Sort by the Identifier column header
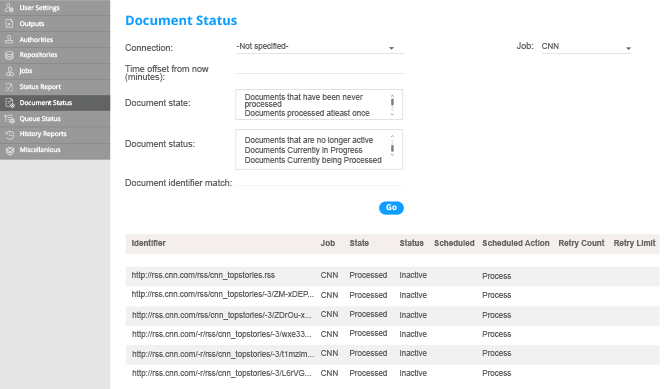The height and width of the screenshot is (389, 671). pyautogui.click(x=148, y=243)
